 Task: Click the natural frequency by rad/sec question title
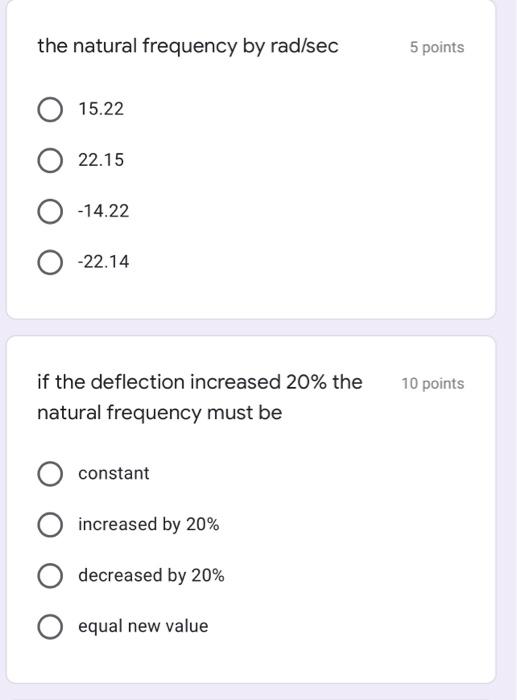point(188,46)
